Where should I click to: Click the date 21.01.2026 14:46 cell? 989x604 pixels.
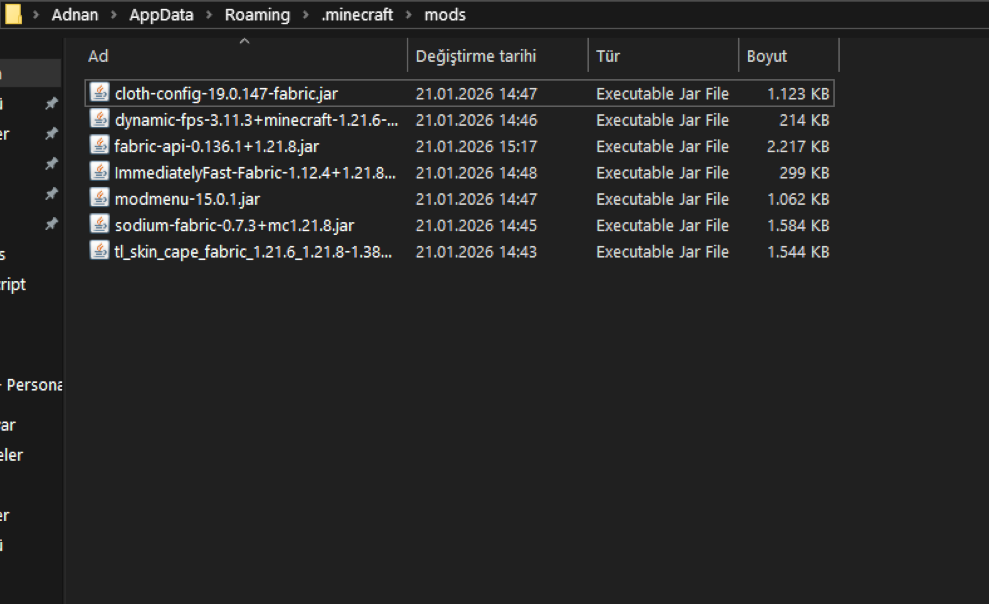476,120
